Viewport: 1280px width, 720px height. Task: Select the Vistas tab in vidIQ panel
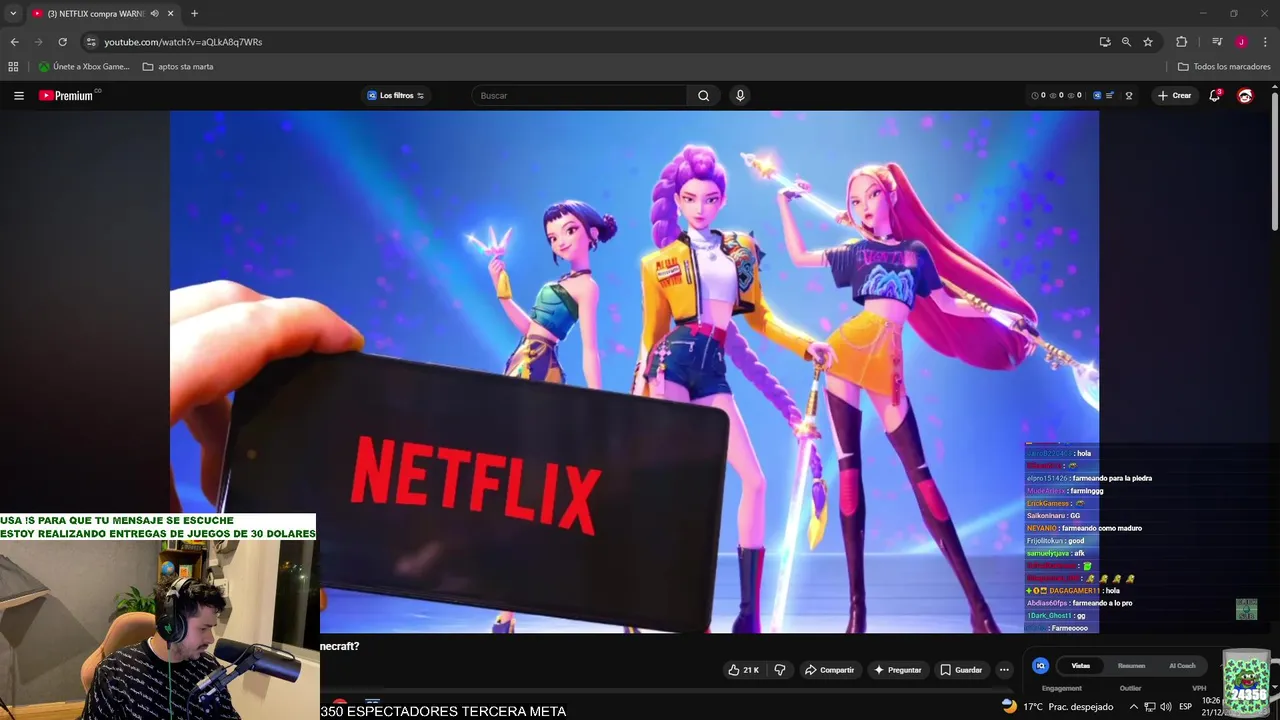[1081, 666]
